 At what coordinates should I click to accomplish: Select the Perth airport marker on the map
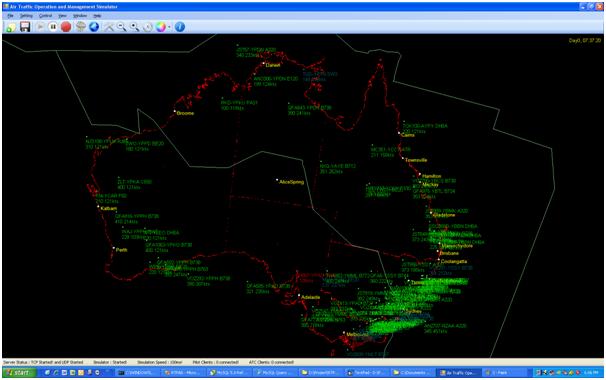[114, 248]
